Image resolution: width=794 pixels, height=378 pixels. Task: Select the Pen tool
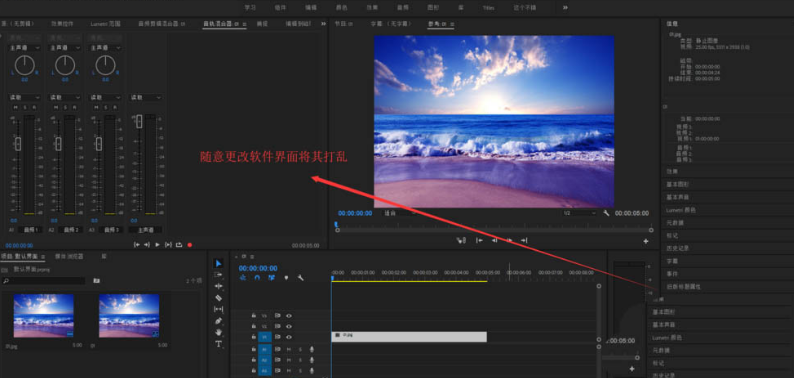pos(218,321)
